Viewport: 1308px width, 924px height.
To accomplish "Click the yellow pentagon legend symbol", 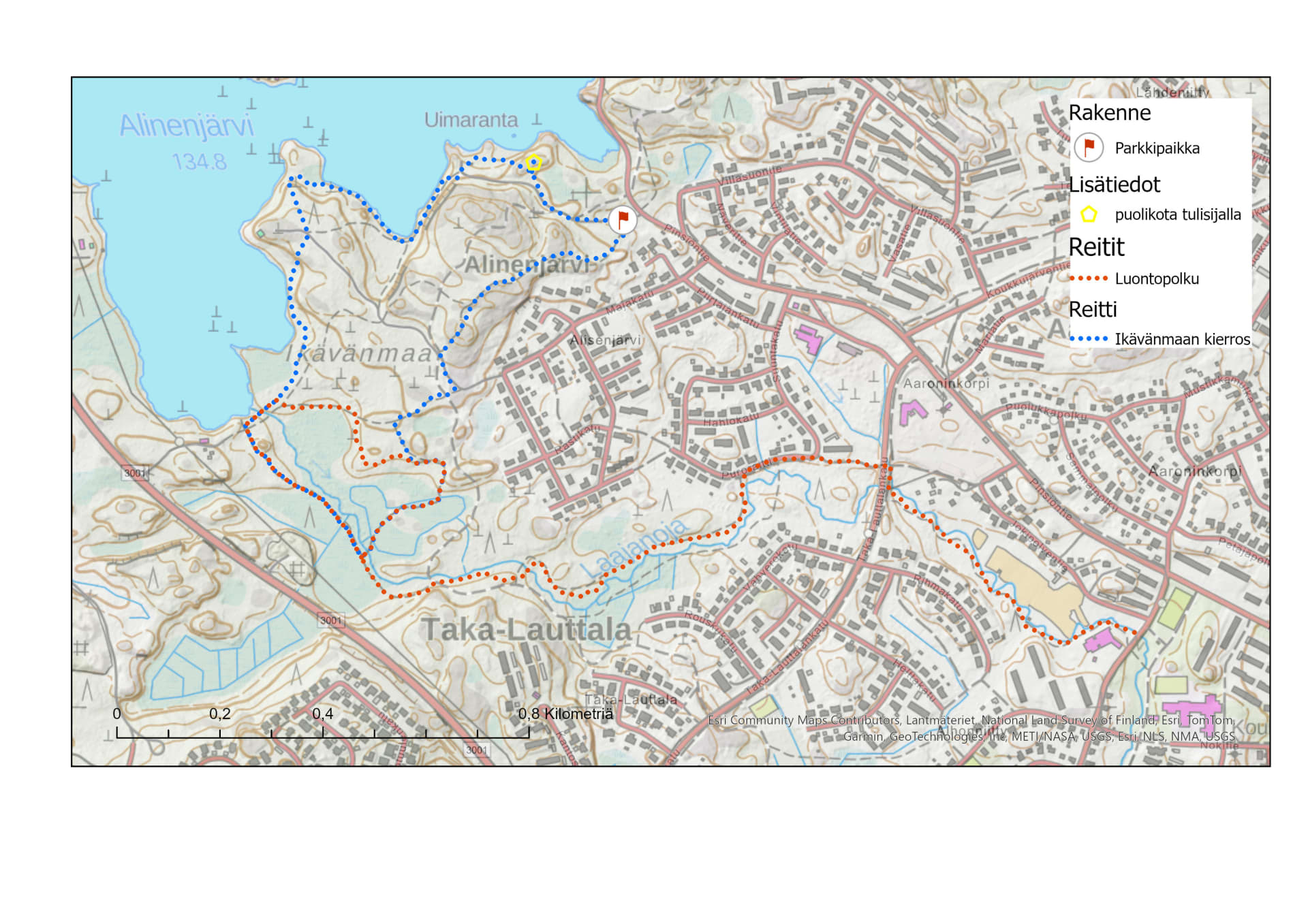I will click(1089, 214).
